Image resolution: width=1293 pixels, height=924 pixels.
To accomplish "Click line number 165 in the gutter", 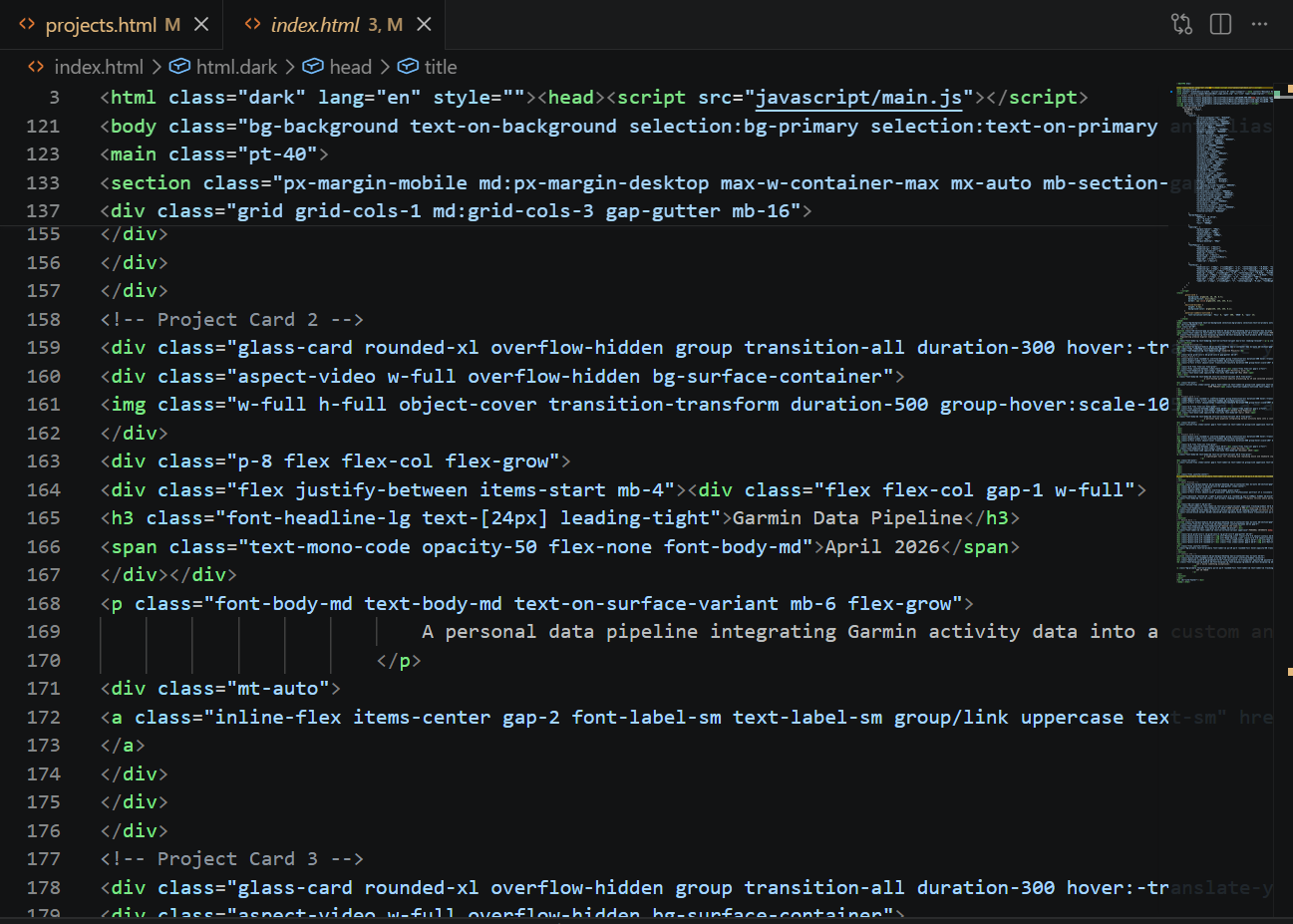I will [44, 518].
